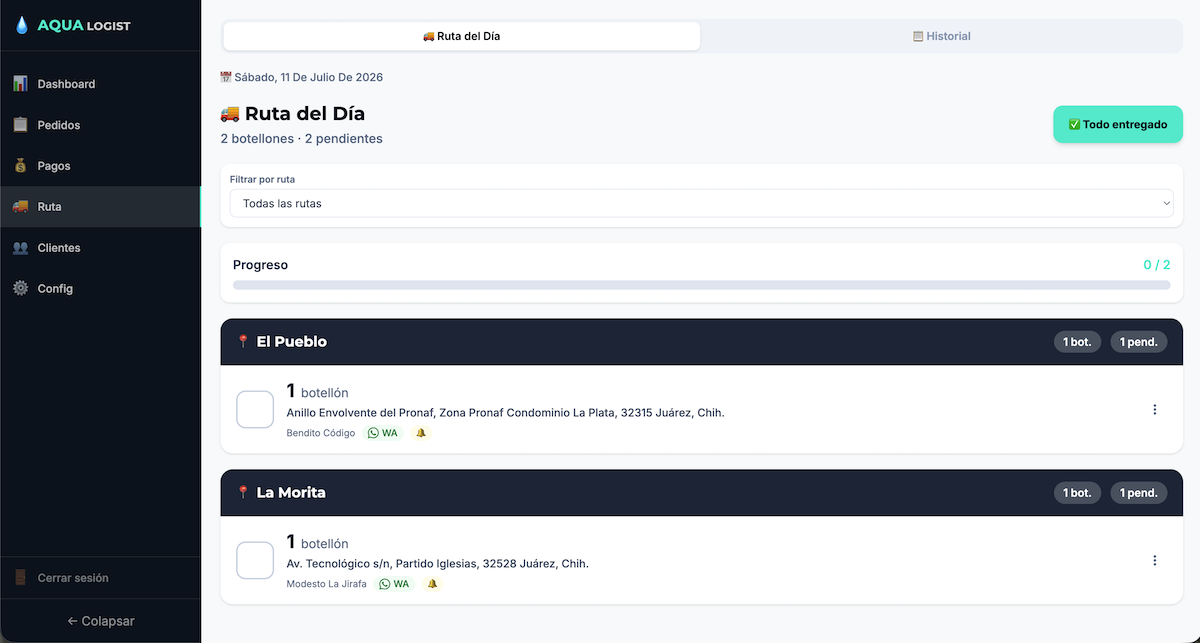Click the El Pueblo route header
The width and height of the screenshot is (1200, 643).
coord(701,342)
